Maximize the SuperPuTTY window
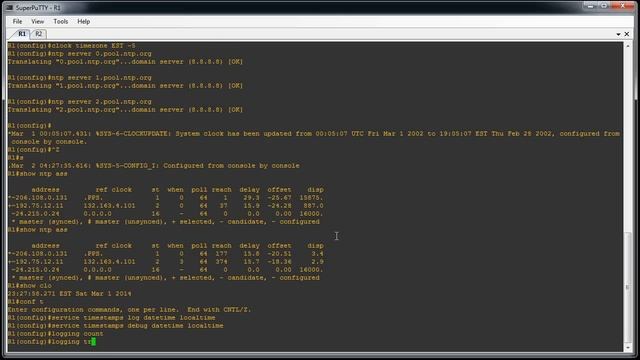 [x=604, y=6]
